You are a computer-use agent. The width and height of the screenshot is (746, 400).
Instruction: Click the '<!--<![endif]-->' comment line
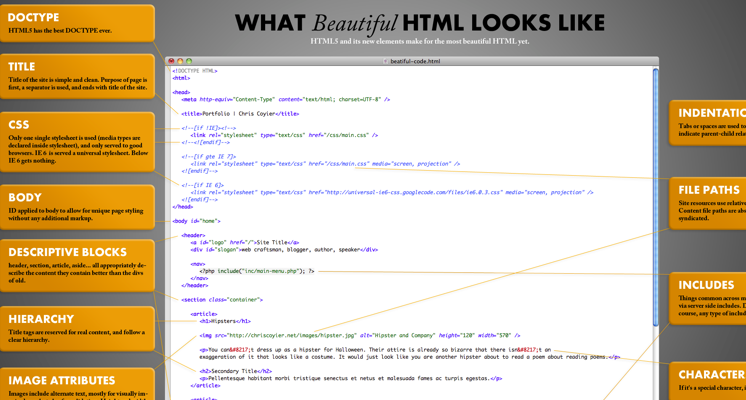[x=206, y=142]
